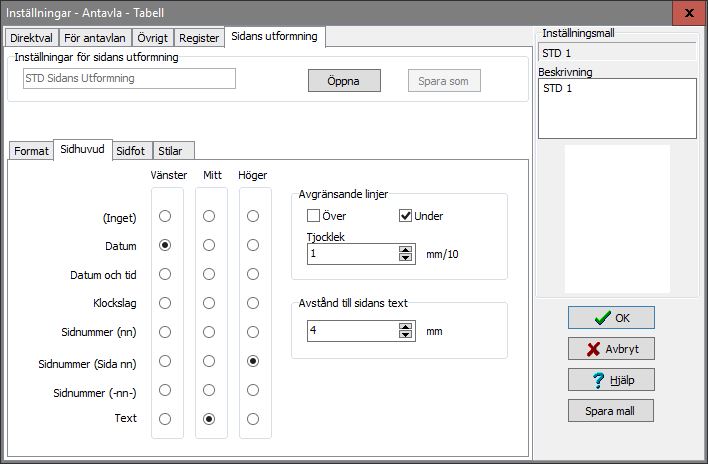Choose Sidnummer (-nn-) for Höger

pyautogui.click(x=253, y=390)
